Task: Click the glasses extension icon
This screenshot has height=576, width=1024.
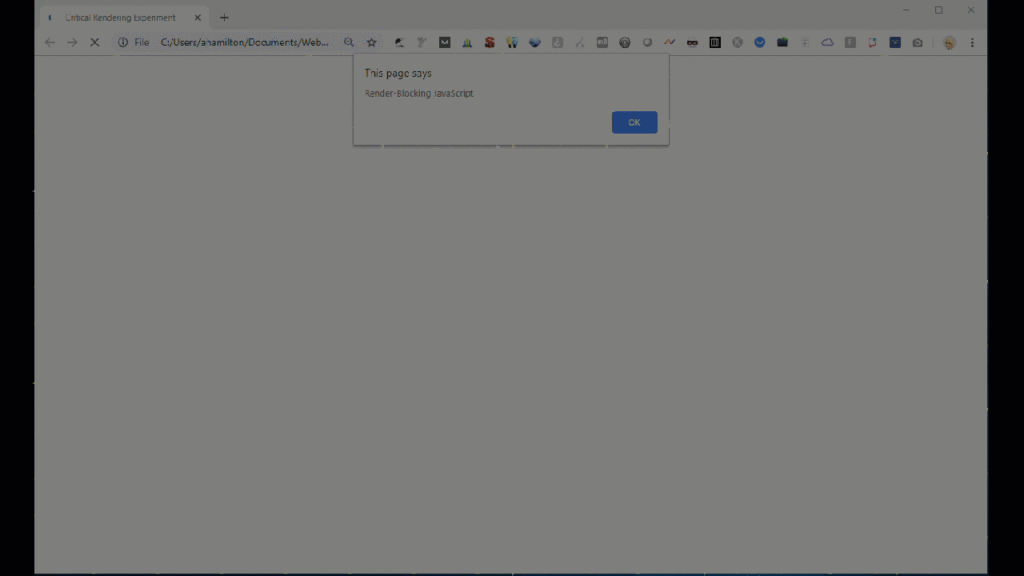Action: point(692,43)
